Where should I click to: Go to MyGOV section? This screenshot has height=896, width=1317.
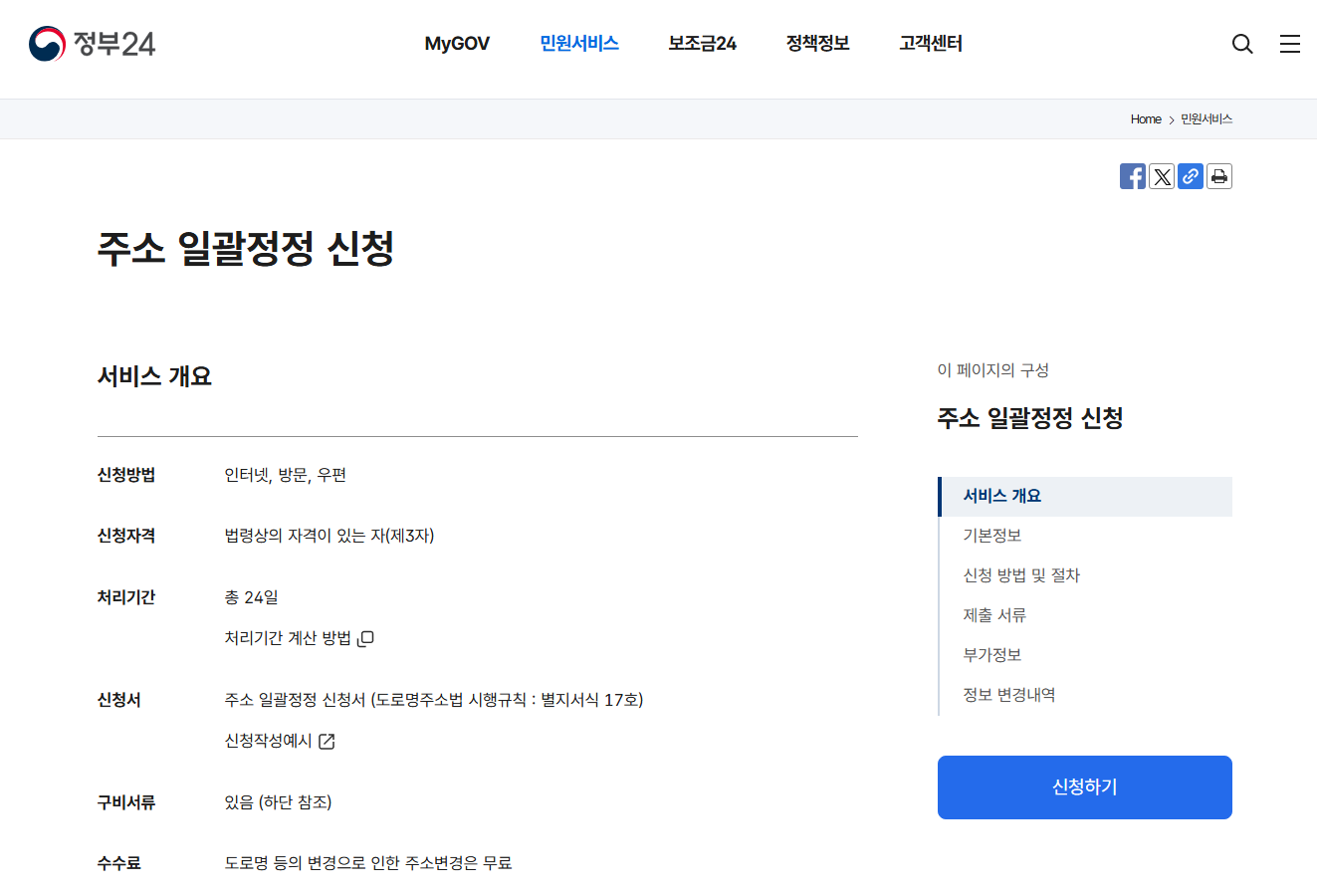click(x=457, y=44)
